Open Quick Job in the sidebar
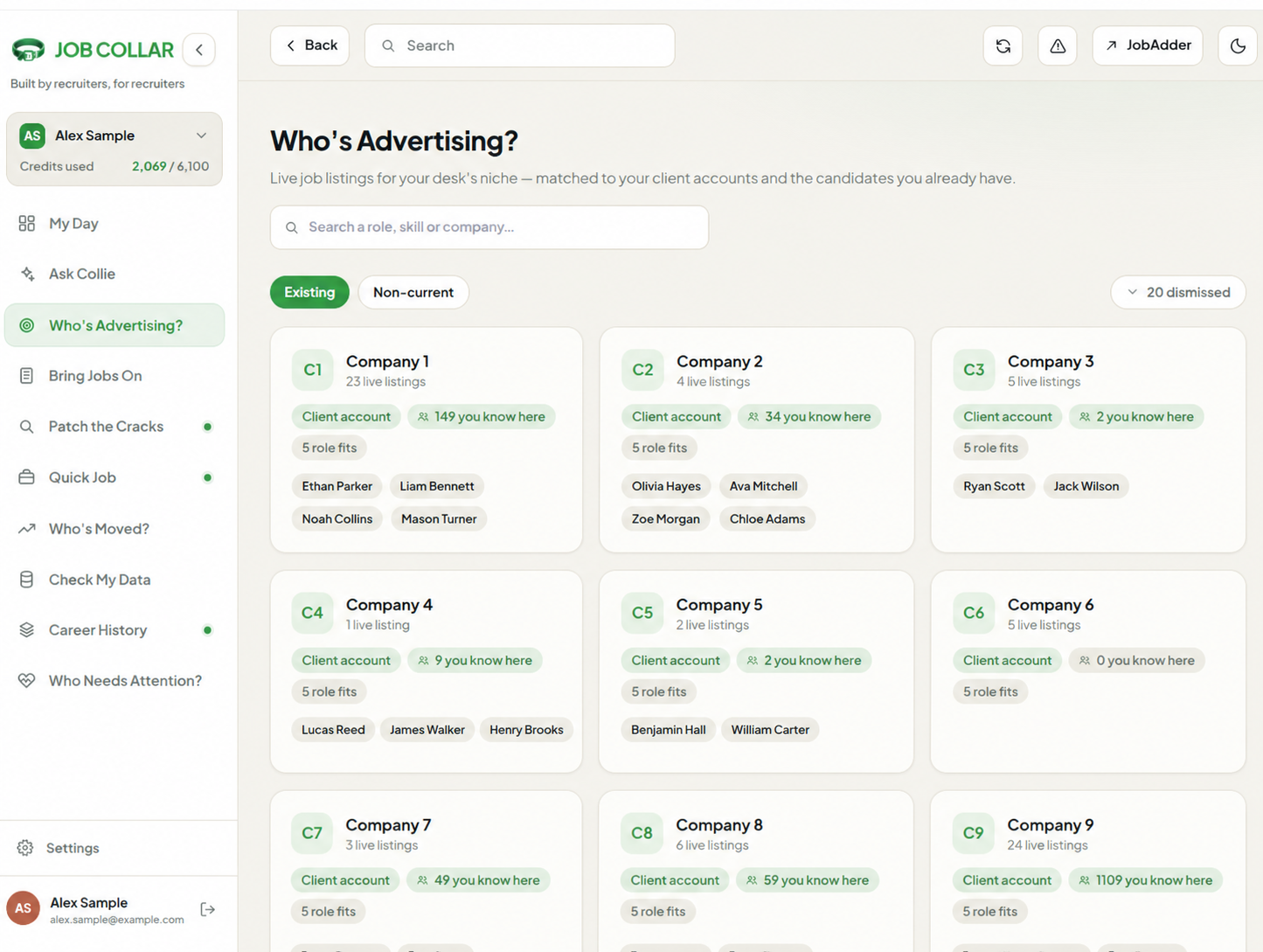Screen dimensions: 1263x952 coord(115,477)
